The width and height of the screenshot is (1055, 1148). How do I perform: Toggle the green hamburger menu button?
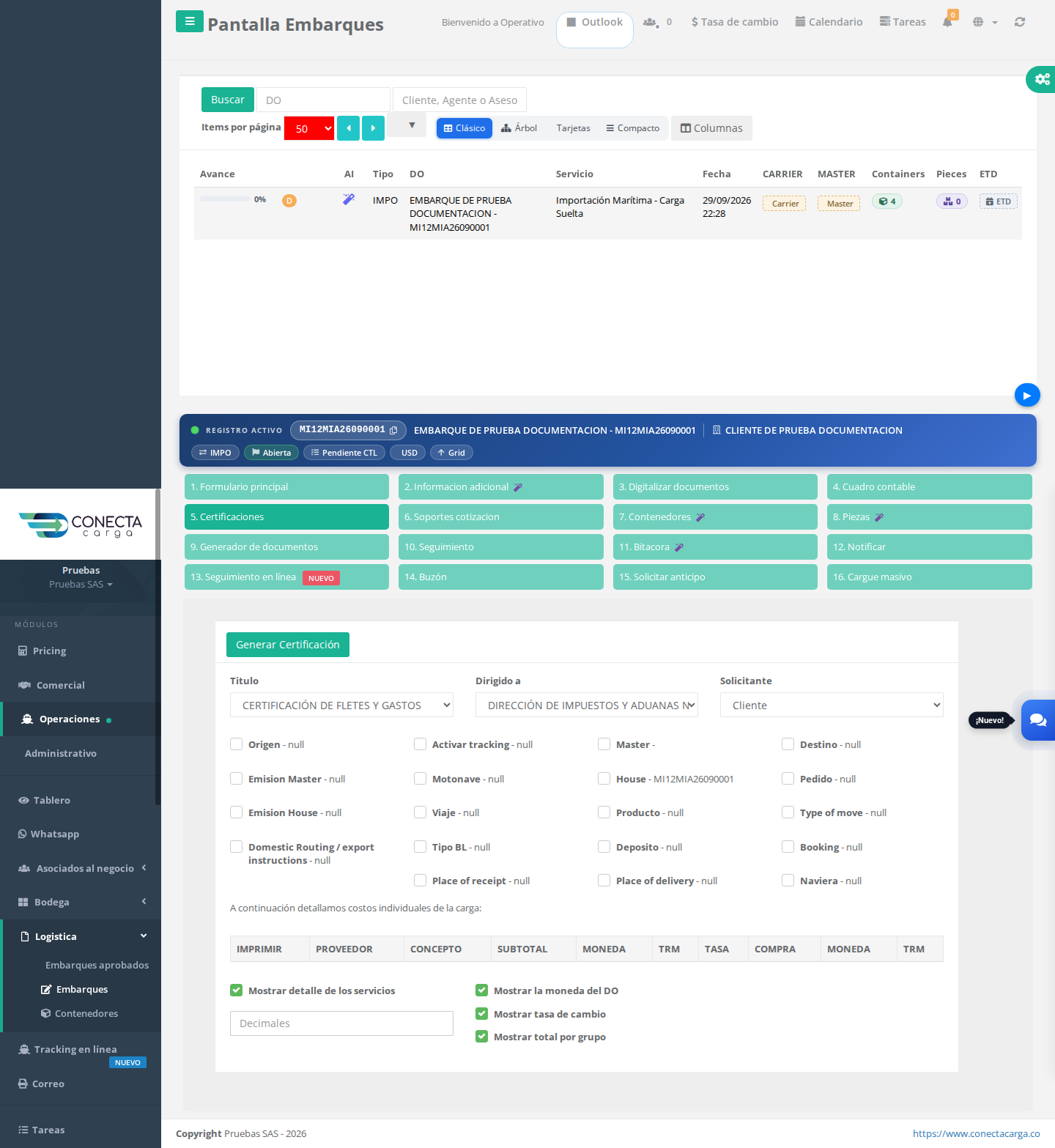click(x=190, y=21)
